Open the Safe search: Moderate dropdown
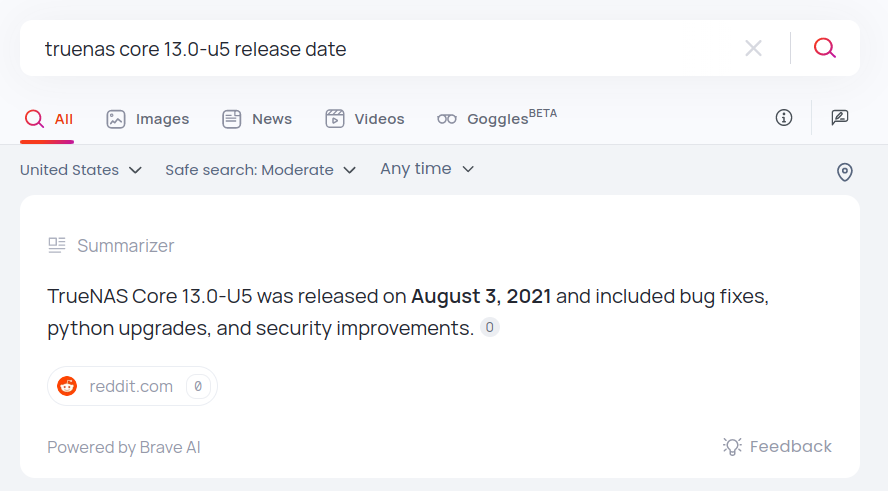The image size is (888, 491). tap(260, 170)
